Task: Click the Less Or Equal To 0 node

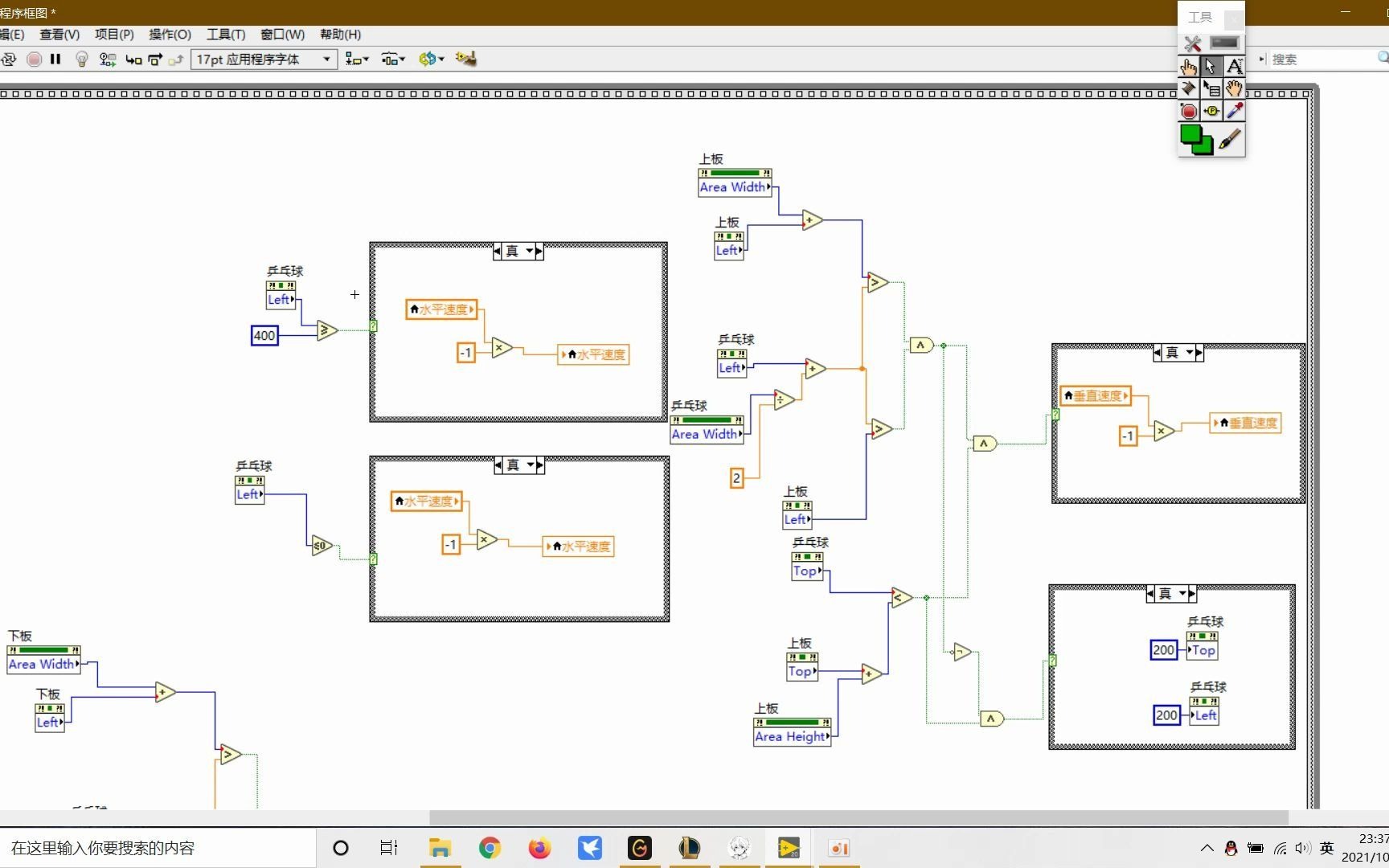Action: tap(322, 547)
